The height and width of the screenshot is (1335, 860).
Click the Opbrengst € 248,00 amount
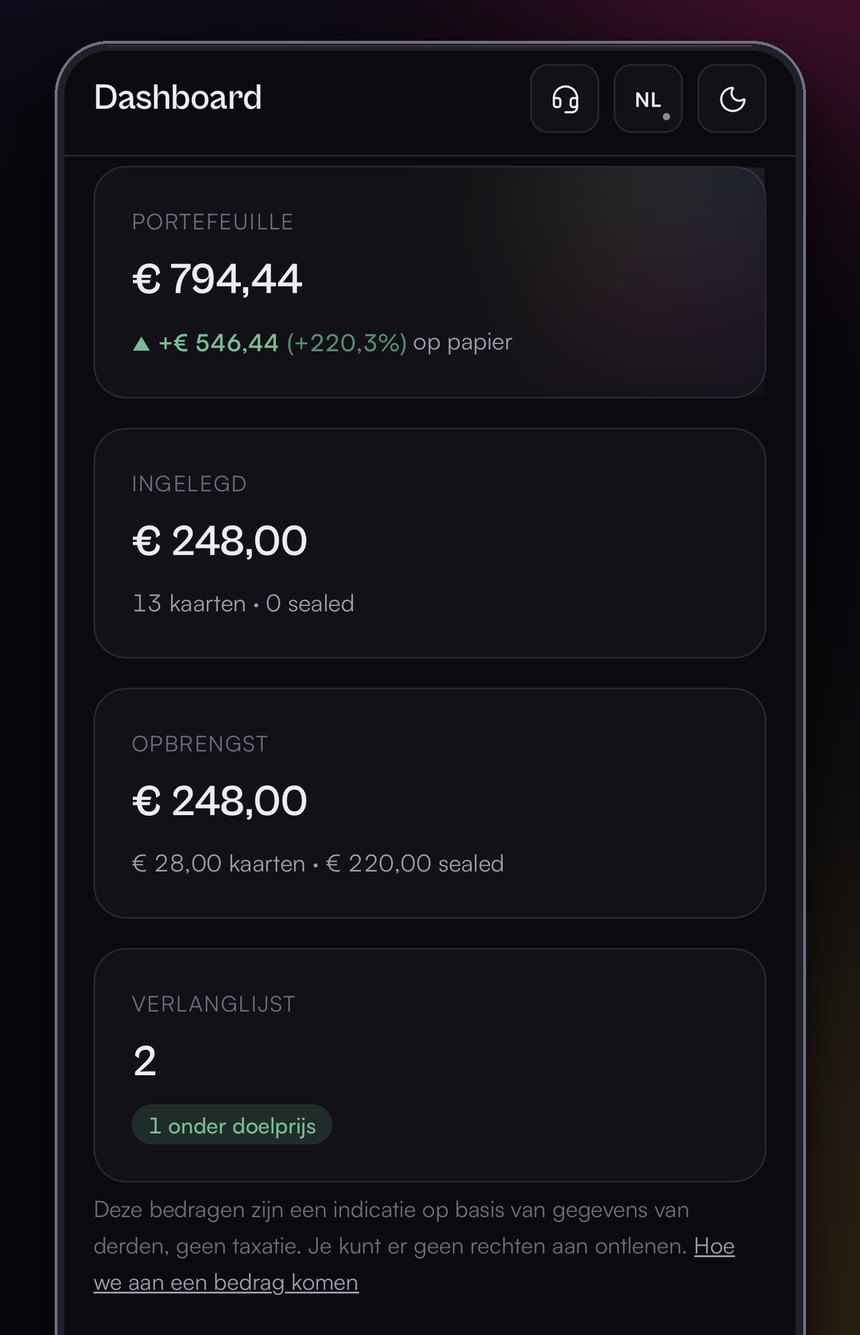pyautogui.click(x=219, y=801)
